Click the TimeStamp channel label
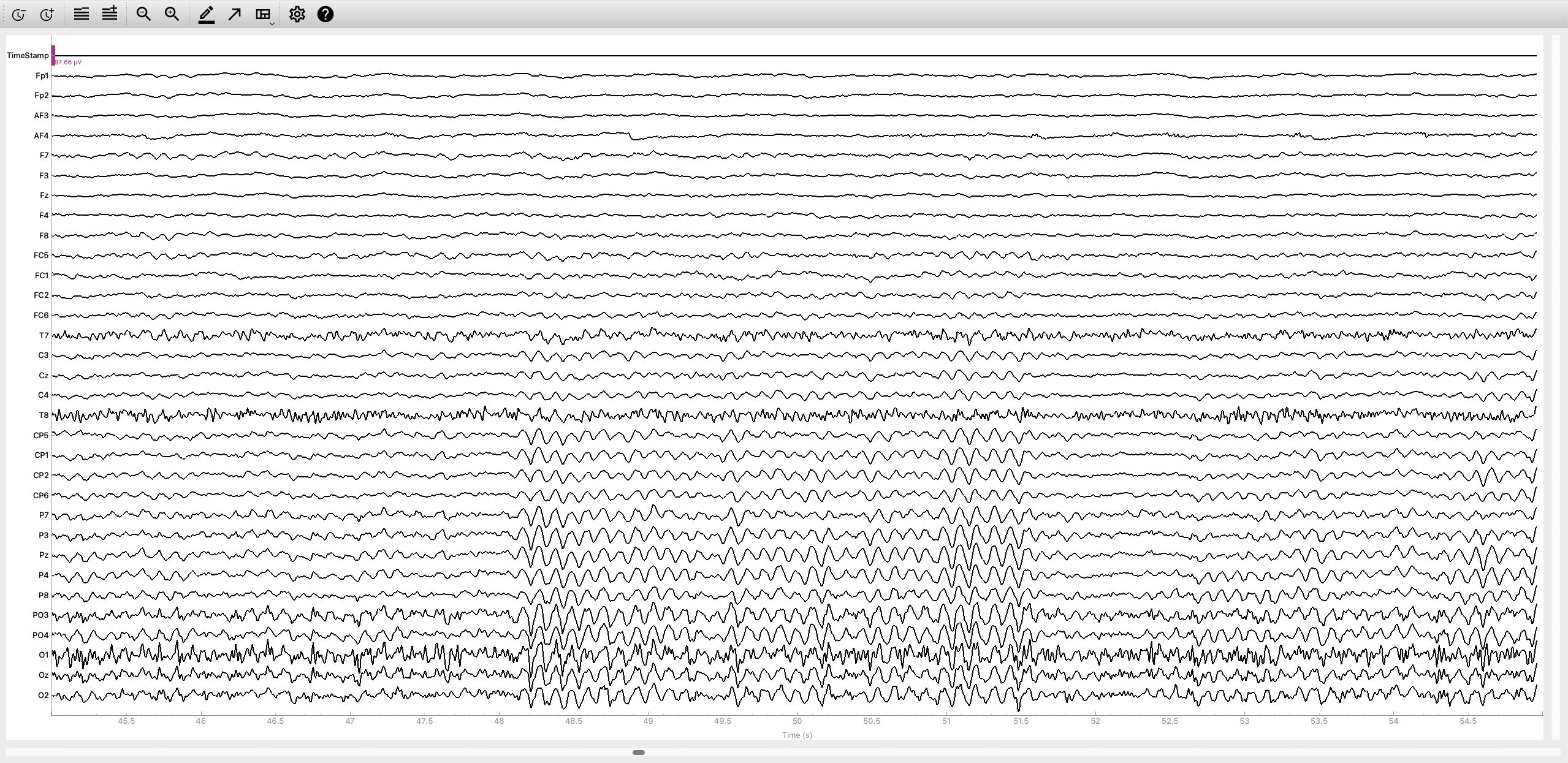This screenshot has height=763, width=1568. pyautogui.click(x=28, y=55)
